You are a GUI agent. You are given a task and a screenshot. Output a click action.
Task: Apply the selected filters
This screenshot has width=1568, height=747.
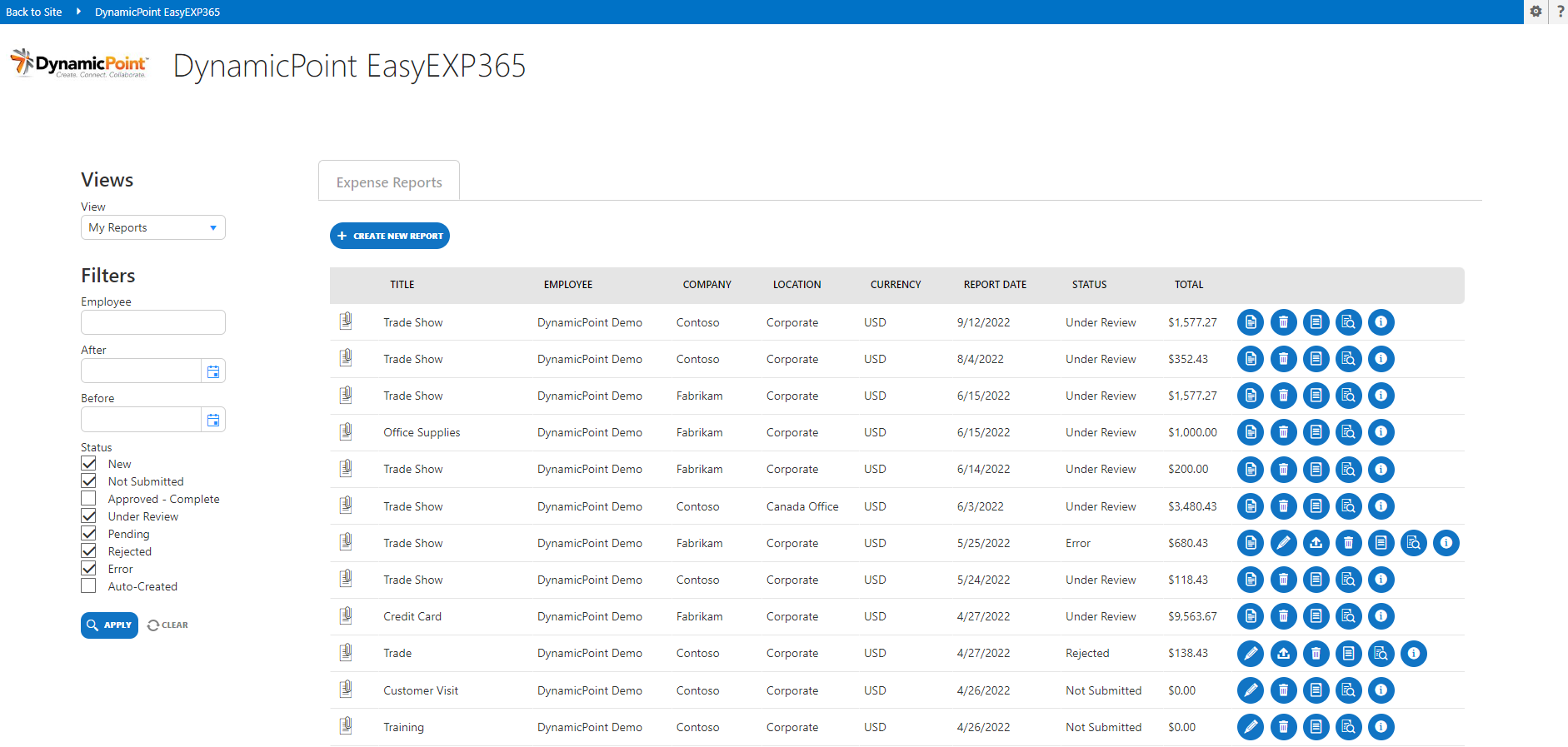pyautogui.click(x=109, y=625)
